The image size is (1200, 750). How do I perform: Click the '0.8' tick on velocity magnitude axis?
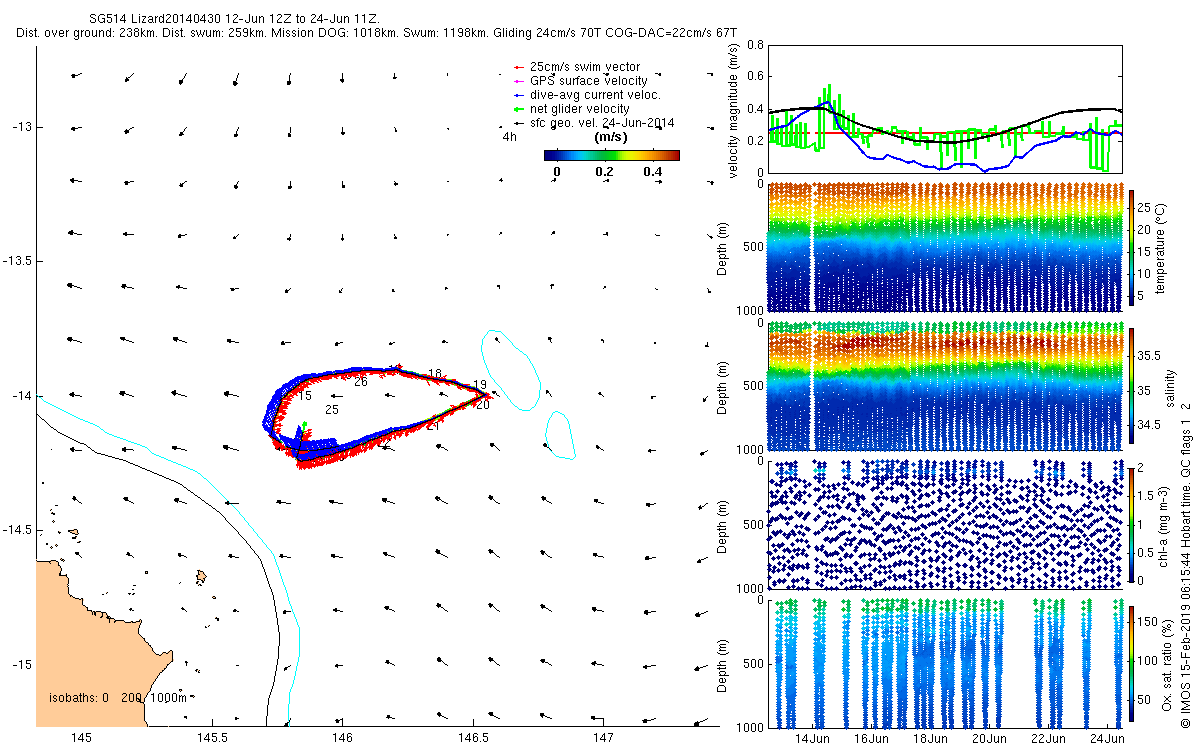(x=755, y=46)
